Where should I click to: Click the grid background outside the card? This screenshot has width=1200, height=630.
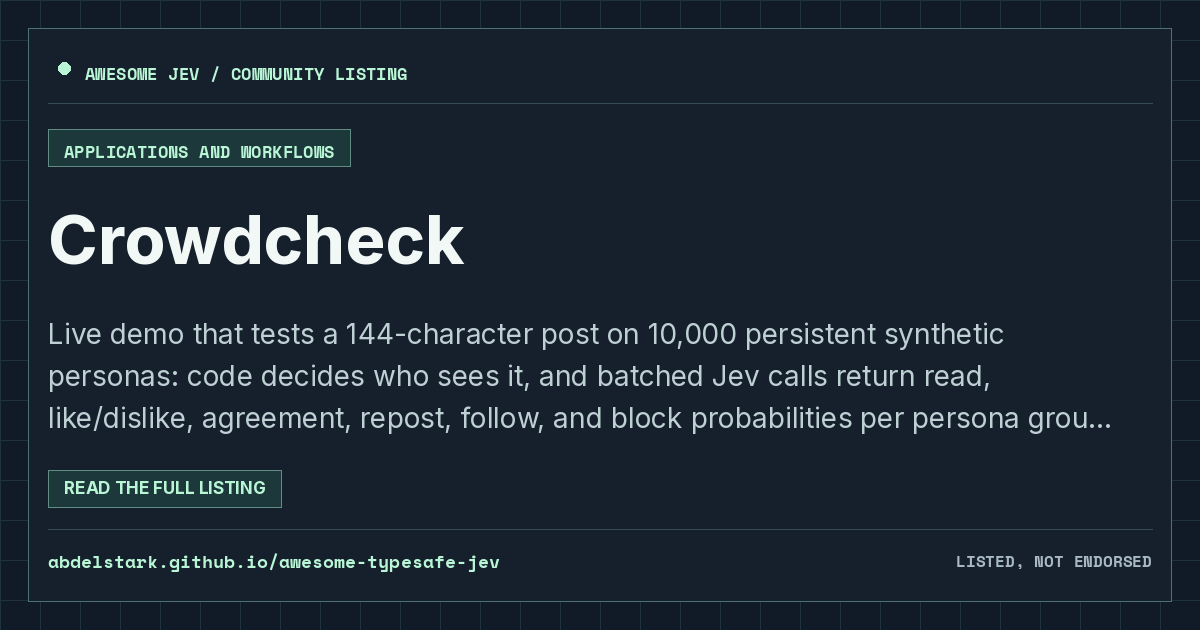click(14, 300)
